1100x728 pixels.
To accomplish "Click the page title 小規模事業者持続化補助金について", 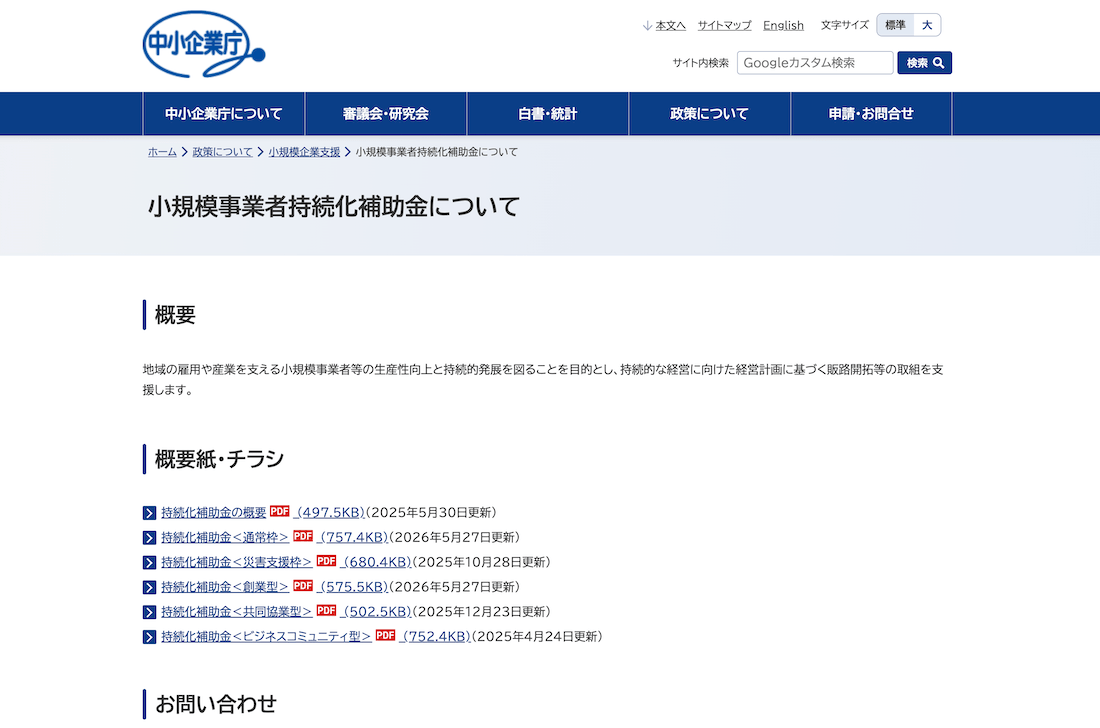I will click(334, 207).
